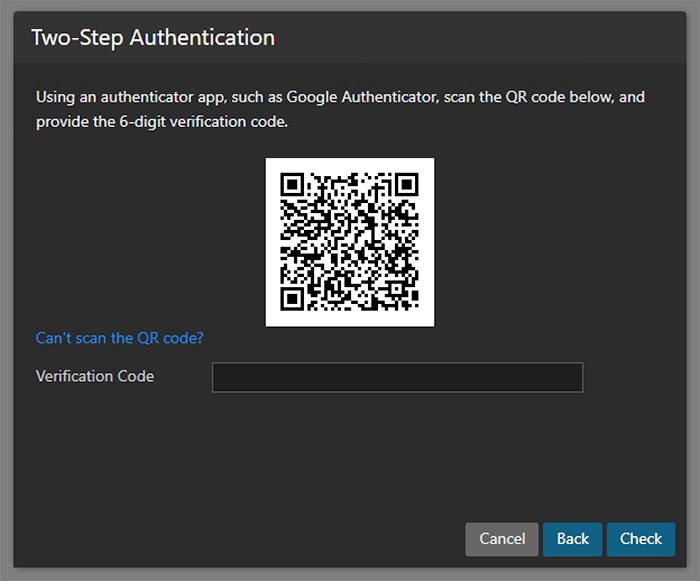This screenshot has height=581, width=700.
Task: Click the empty dialog area below input field
Action: pyautogui.click(x=350, y=450)
